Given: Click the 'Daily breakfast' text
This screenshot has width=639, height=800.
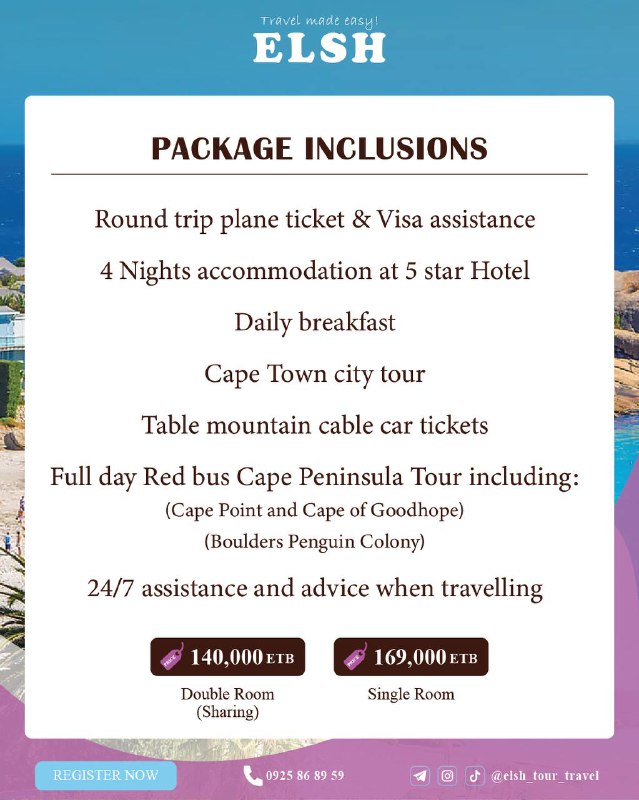Looking at the screenshot, I should (315, 322).
